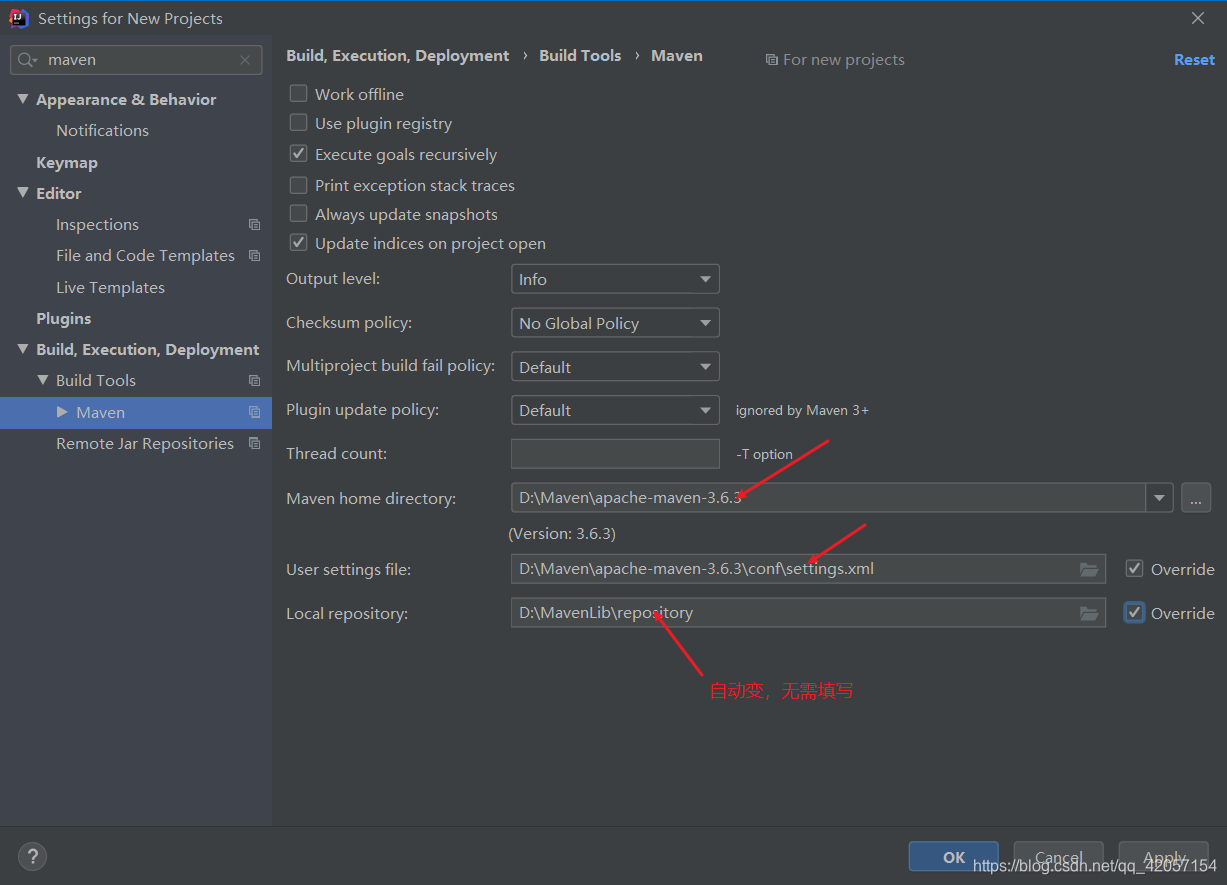The height and width of the screenshot is (885, 1227).
Task: Collapse Build, Execution, Deployment tree node
Action: [23, 349]
